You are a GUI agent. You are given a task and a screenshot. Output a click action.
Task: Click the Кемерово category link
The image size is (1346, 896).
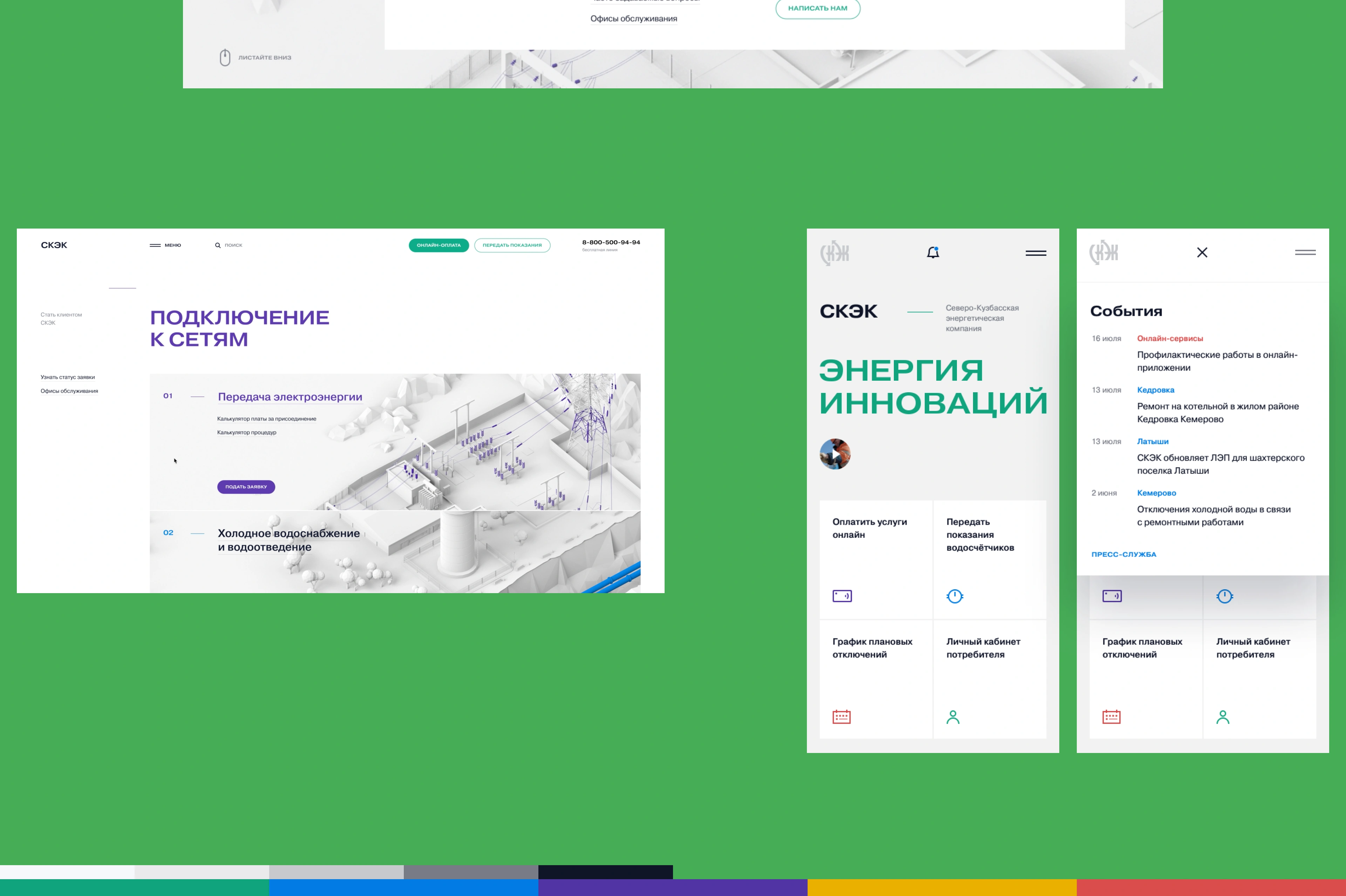[1156, 493]
